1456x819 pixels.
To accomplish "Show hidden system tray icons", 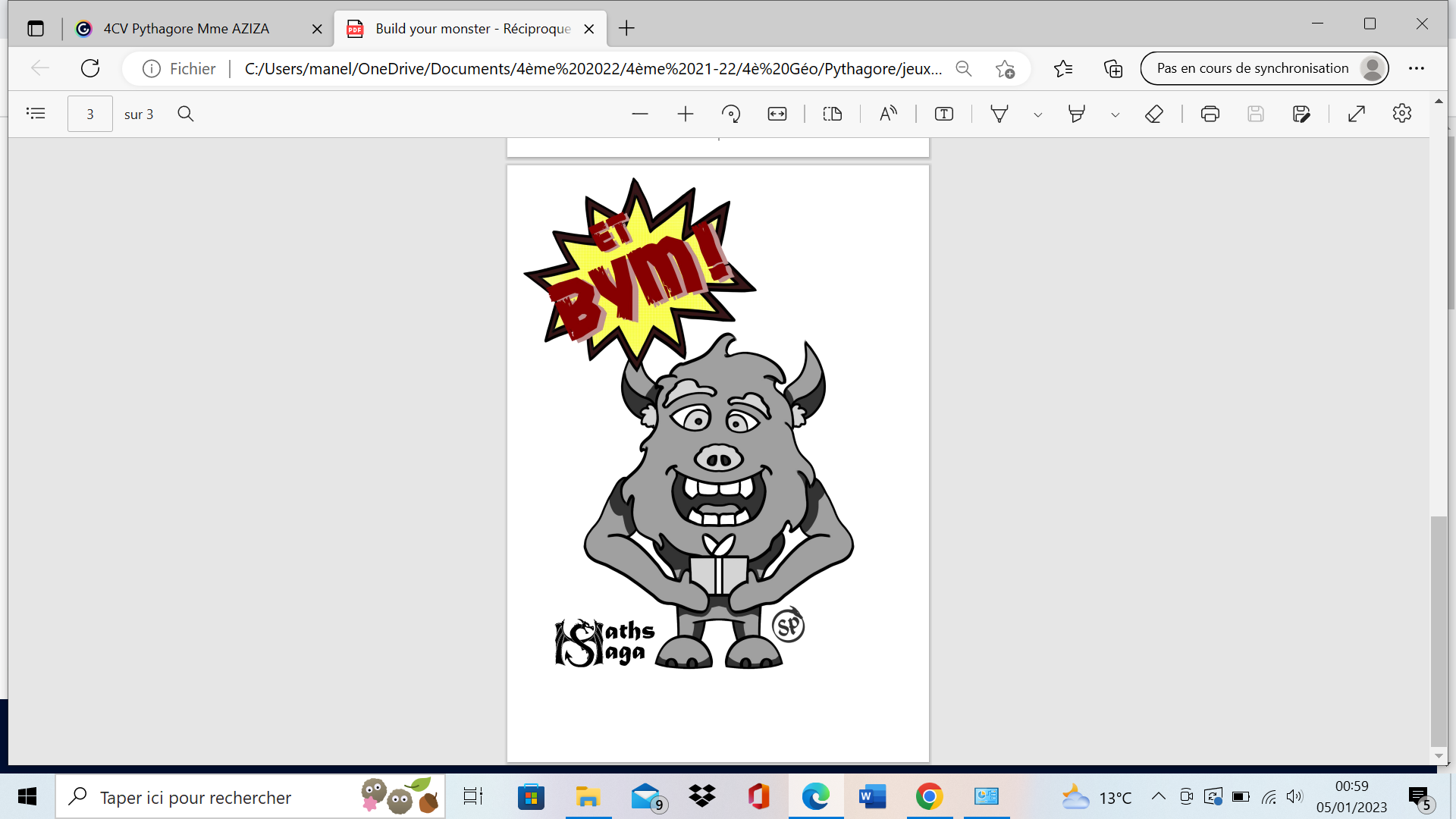I will pos(1158,796).
